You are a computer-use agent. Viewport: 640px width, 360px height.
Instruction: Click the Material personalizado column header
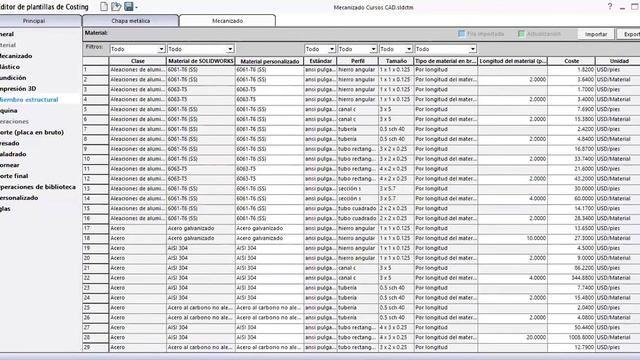(269, 61)
